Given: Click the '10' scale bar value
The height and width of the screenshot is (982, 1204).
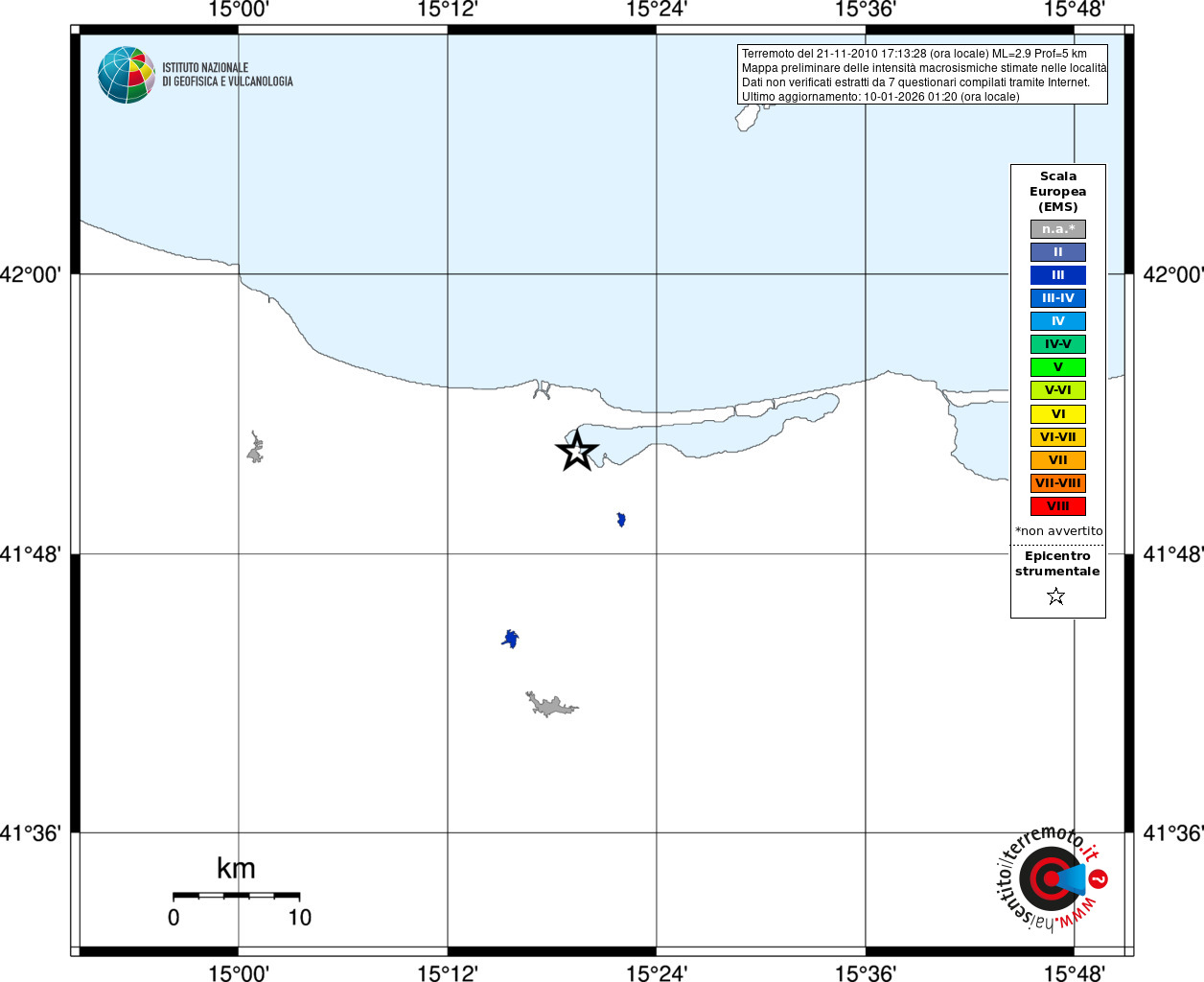Looking at the screenshot, I should tap(300, 918).
